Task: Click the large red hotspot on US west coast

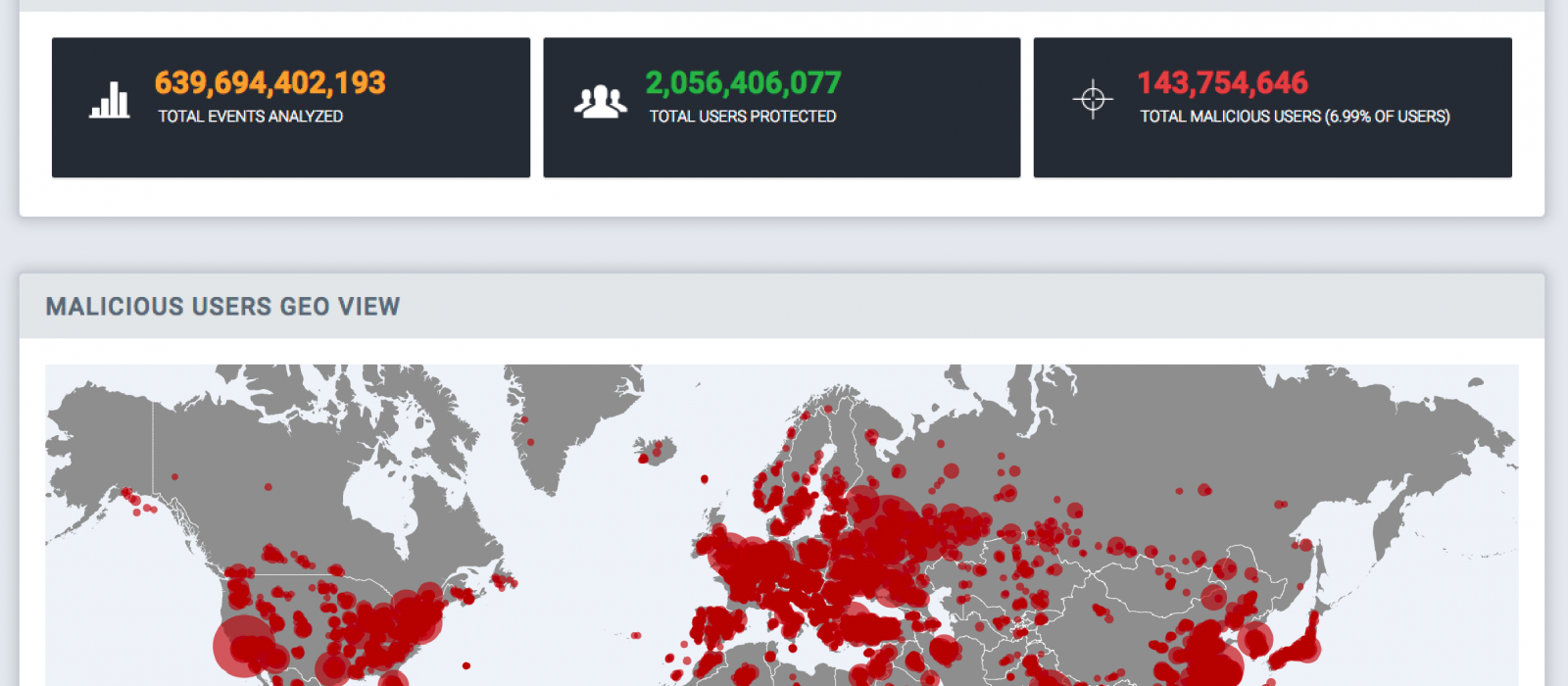Action: (x=243, y=647)
